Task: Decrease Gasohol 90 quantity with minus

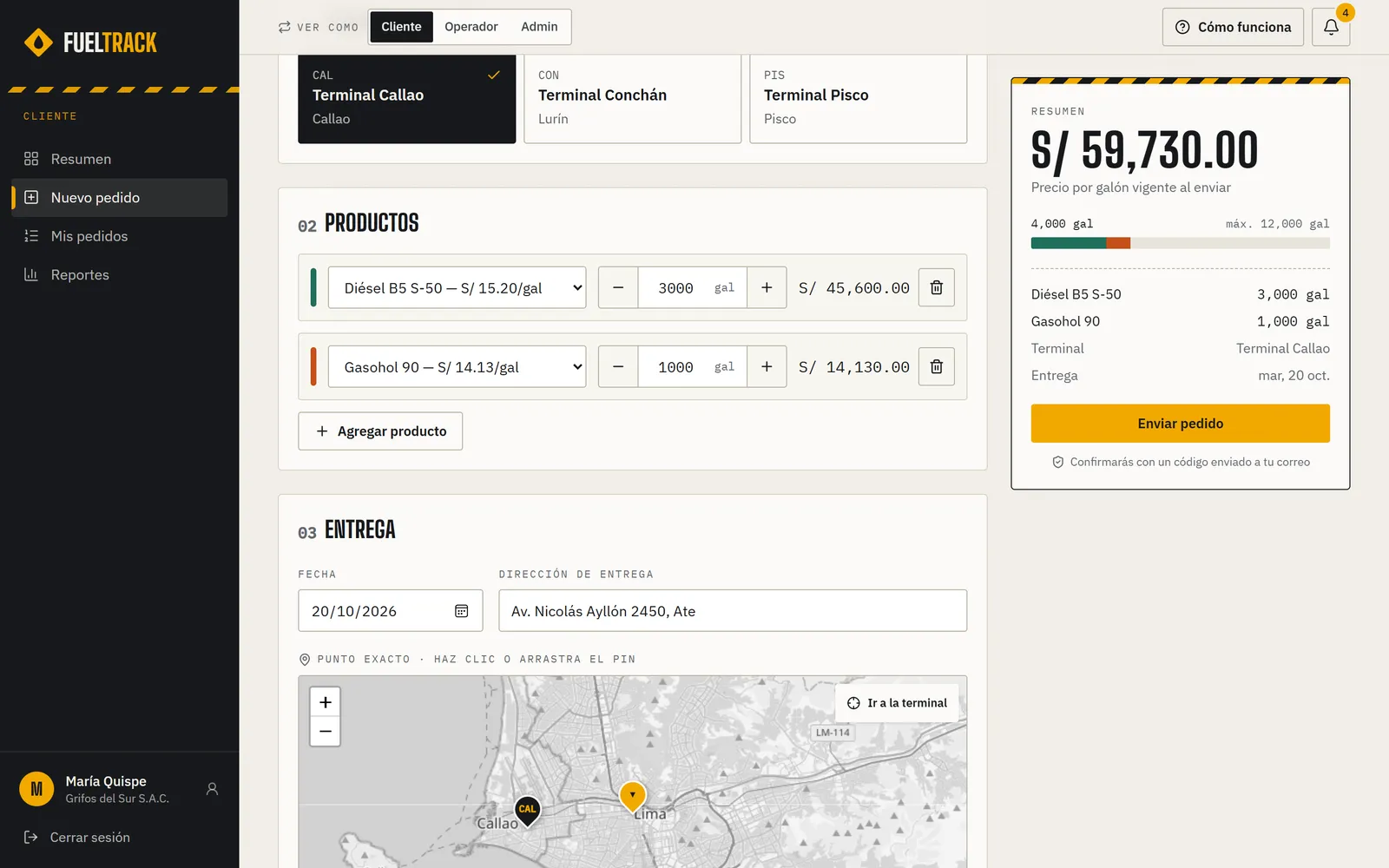Action: 618,366
